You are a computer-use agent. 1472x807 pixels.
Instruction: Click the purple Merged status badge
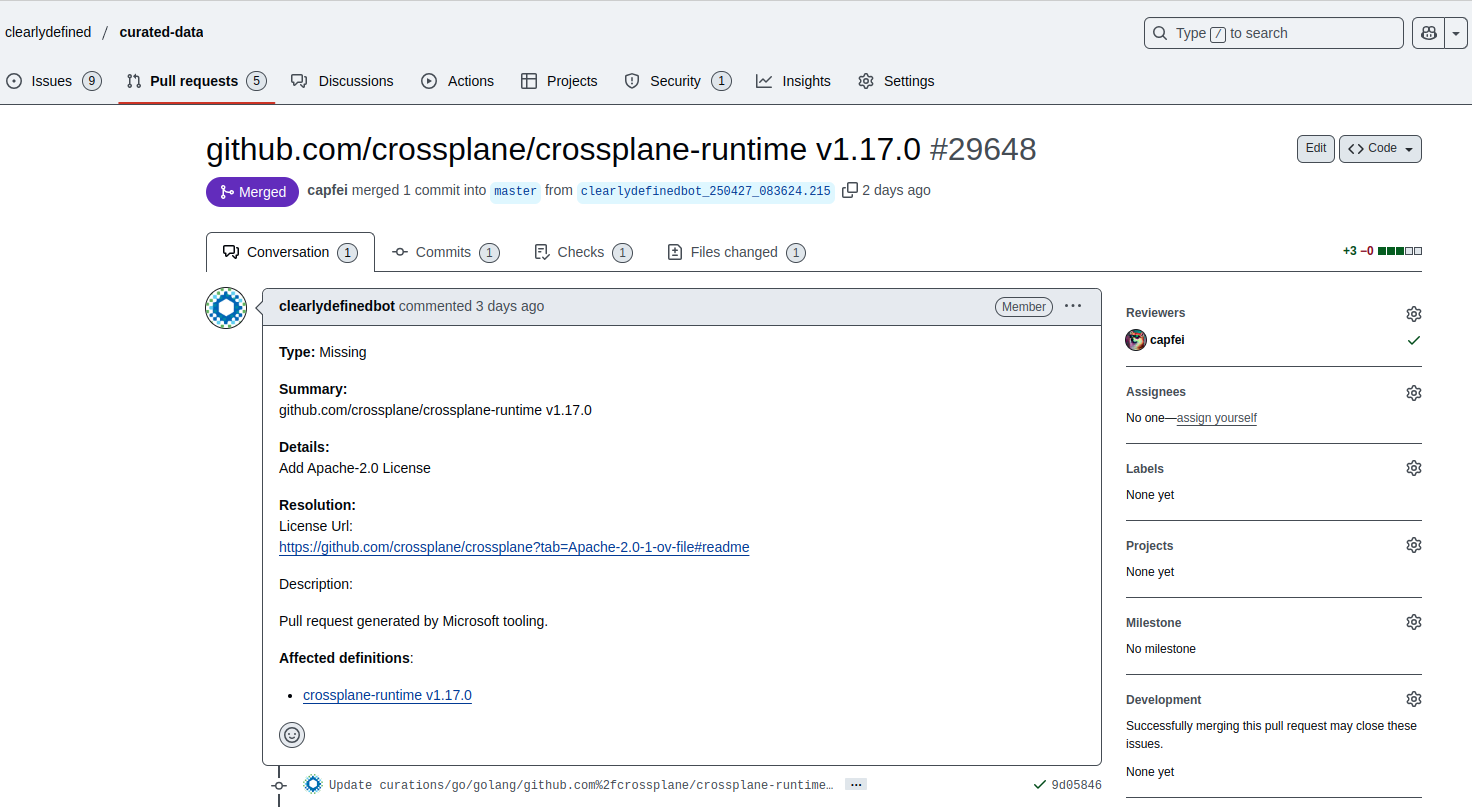tap(252, 192)
